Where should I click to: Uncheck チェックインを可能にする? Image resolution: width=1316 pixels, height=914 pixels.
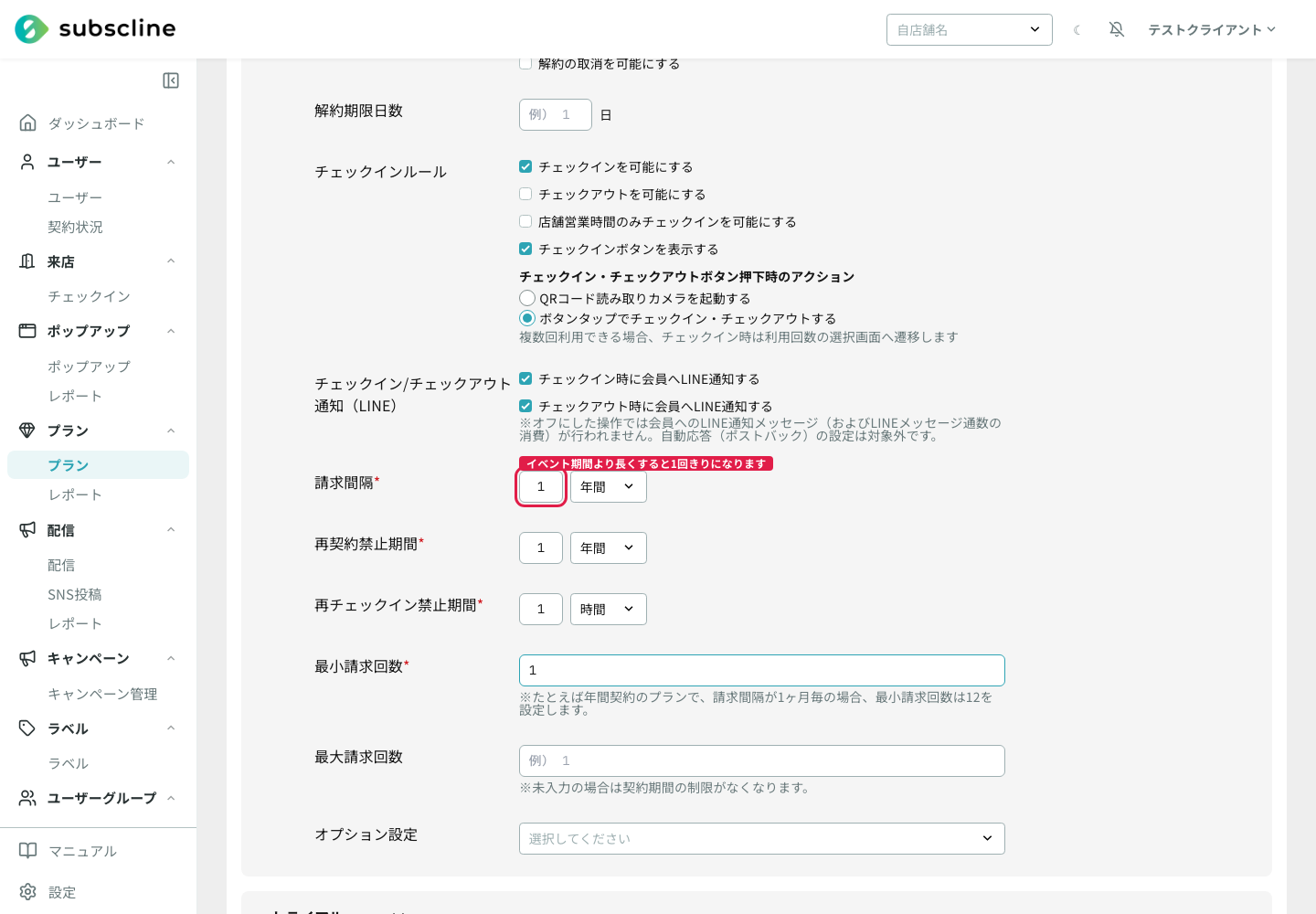pyautogui.click(x=525, y=166)
